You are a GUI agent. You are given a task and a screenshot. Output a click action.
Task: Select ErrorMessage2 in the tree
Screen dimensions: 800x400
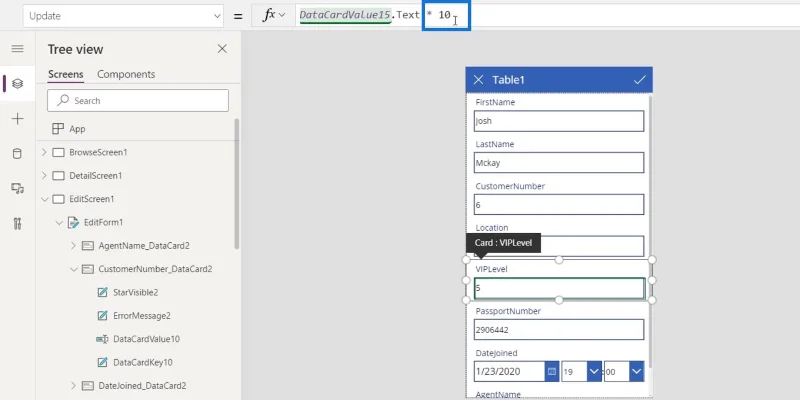click(142, 316)
